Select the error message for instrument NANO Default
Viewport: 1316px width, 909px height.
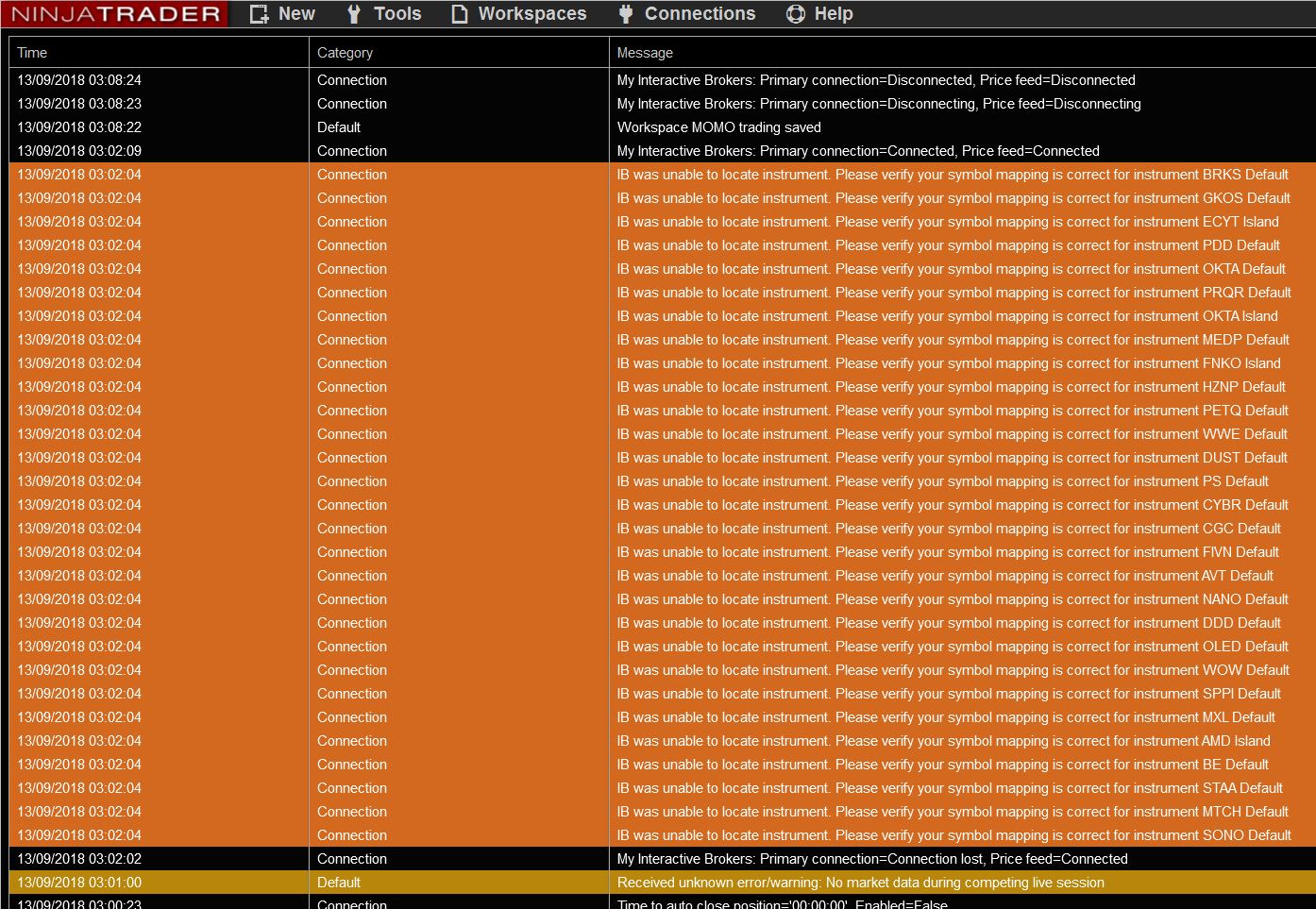point(953,599)
